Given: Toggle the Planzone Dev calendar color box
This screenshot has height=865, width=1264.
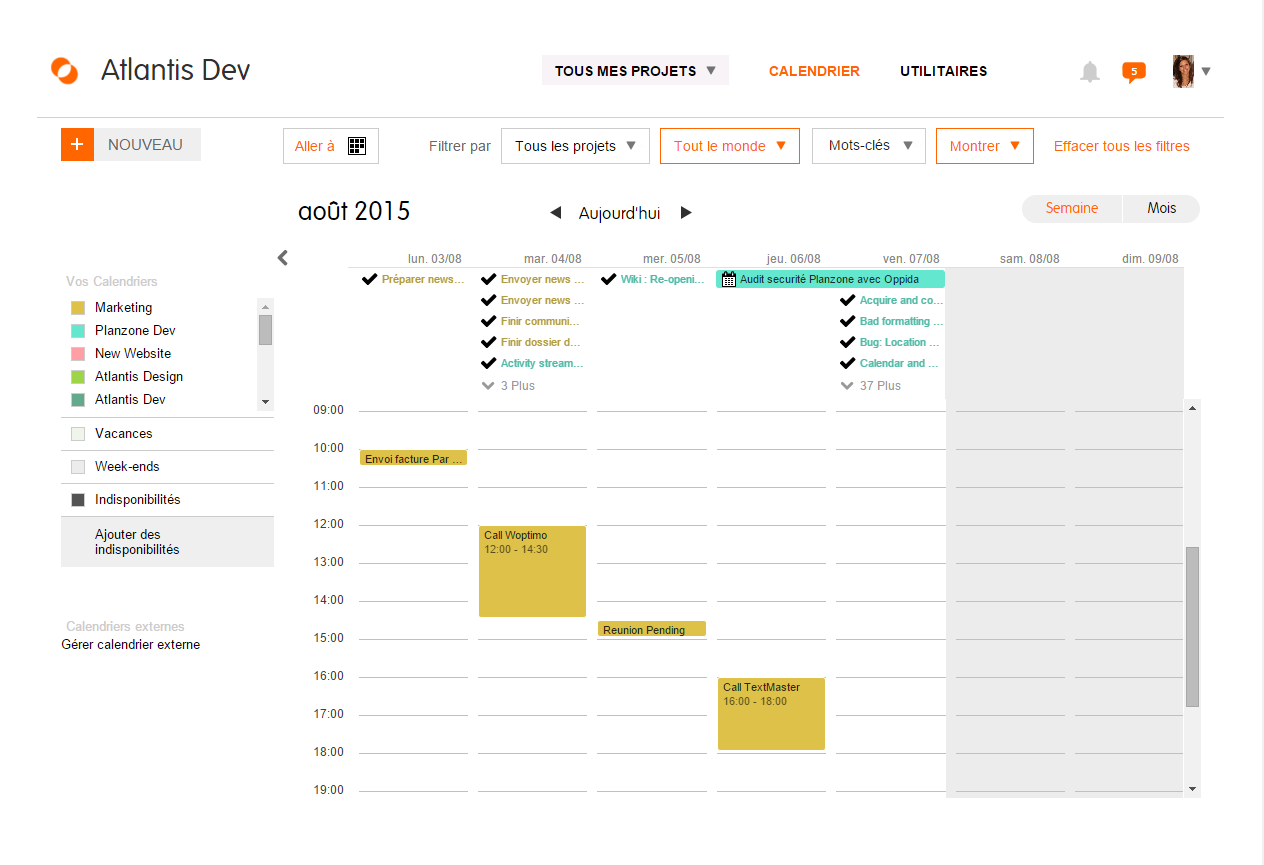Looking at the screenshot, I should (x=78, y=331).
